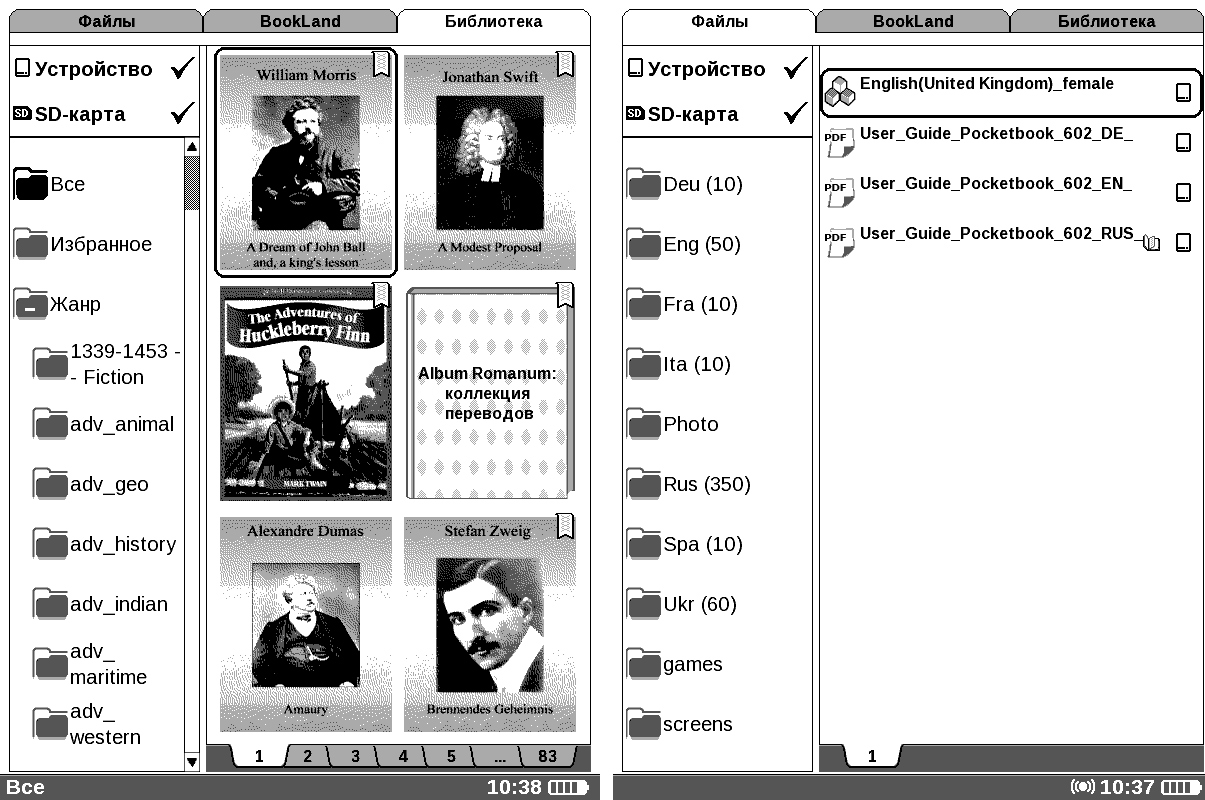
Task: Click the folder icon beside adv_indian
Action: pyautogui.click(x=50, y=605)
